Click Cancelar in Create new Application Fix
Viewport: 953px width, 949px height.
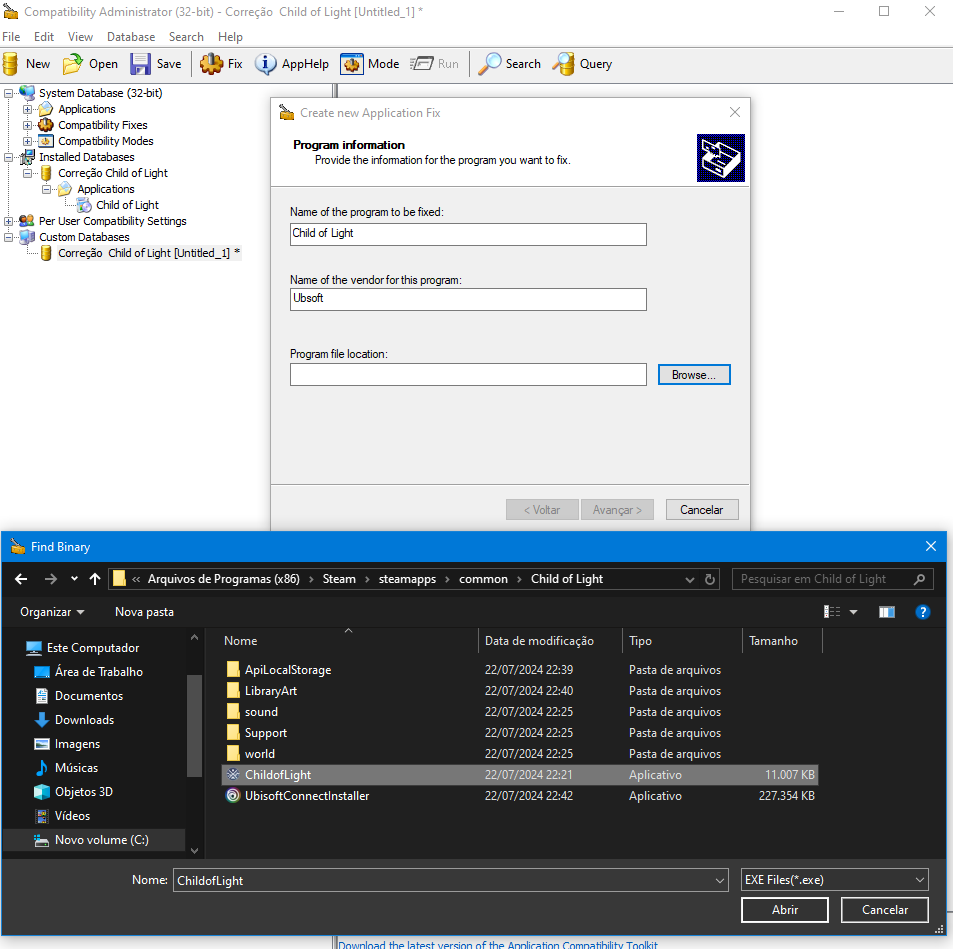701,510
